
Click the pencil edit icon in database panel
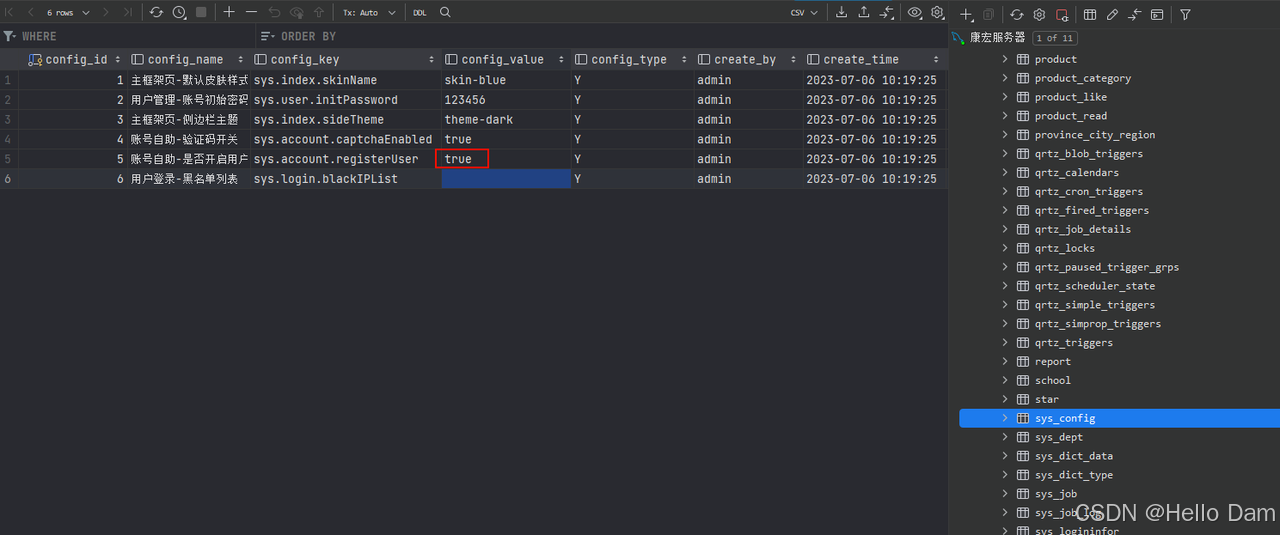click(1112, 14)
